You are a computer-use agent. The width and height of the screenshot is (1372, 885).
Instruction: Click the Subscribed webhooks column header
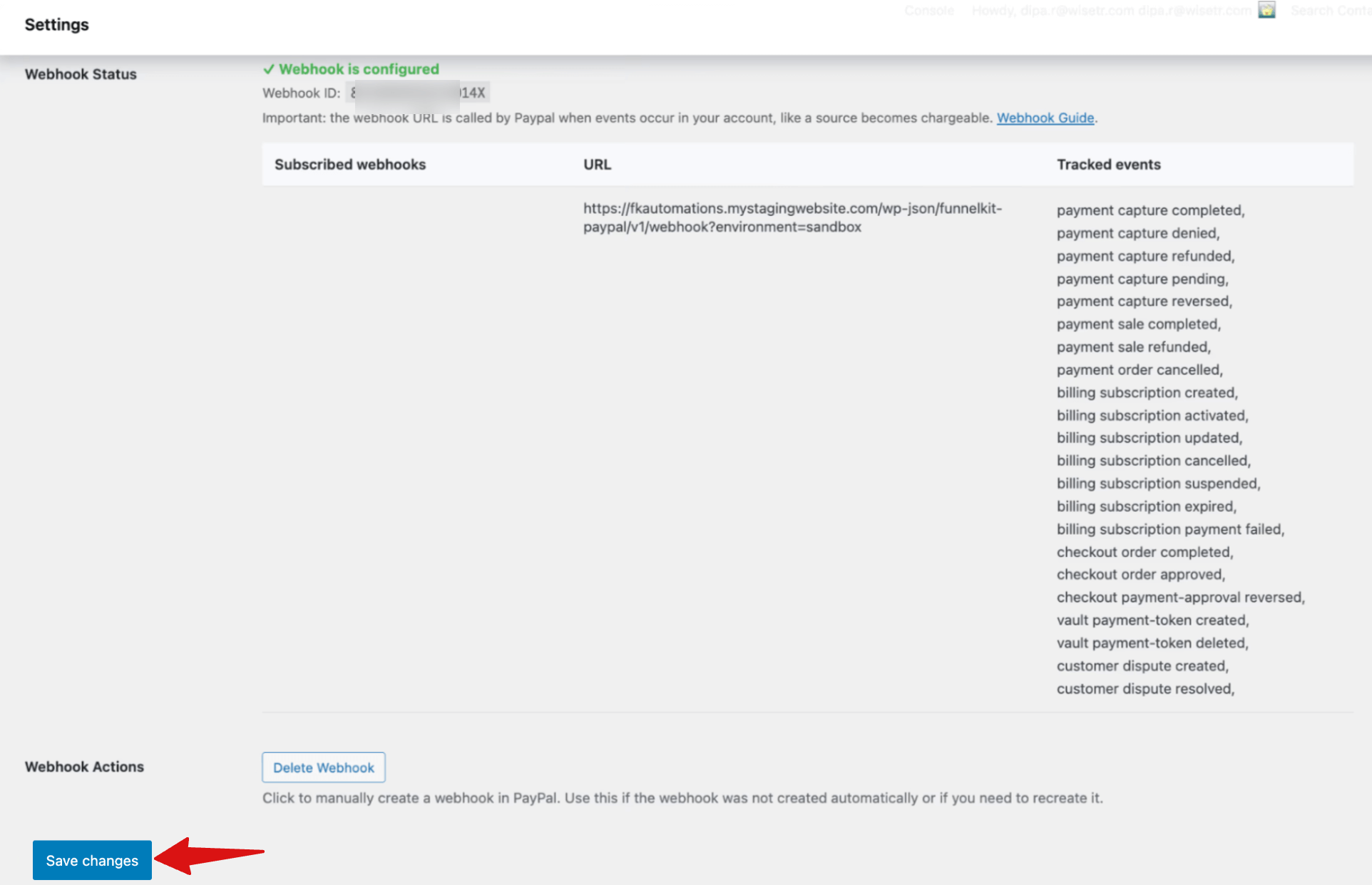pos(350,164)
